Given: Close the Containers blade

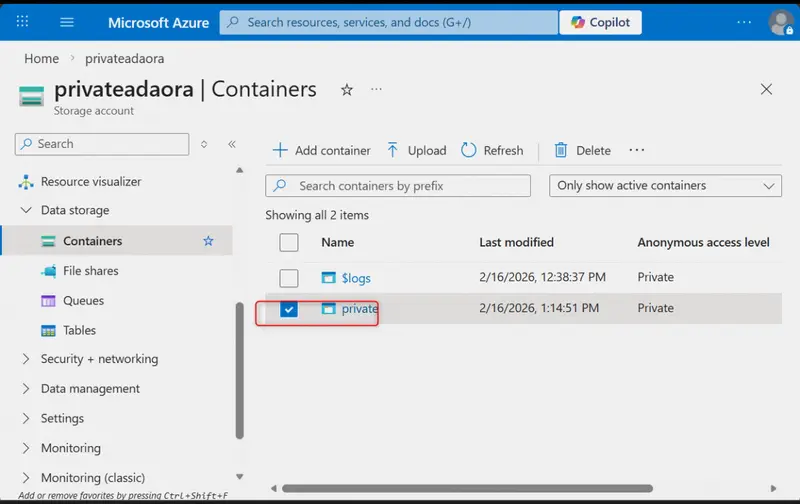Looking at the screenshot, I should (766, 89).
